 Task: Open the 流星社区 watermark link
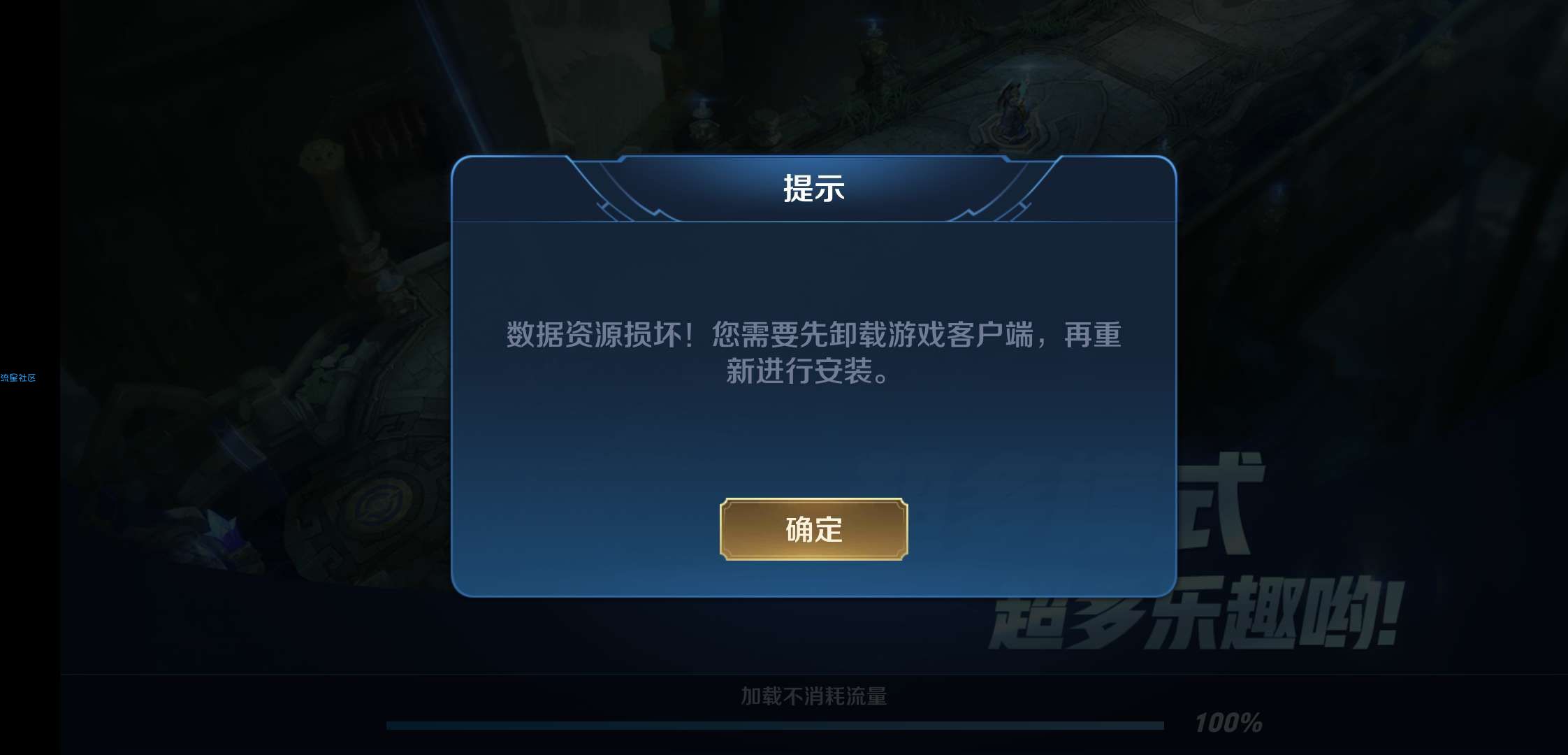pos(18,377)
